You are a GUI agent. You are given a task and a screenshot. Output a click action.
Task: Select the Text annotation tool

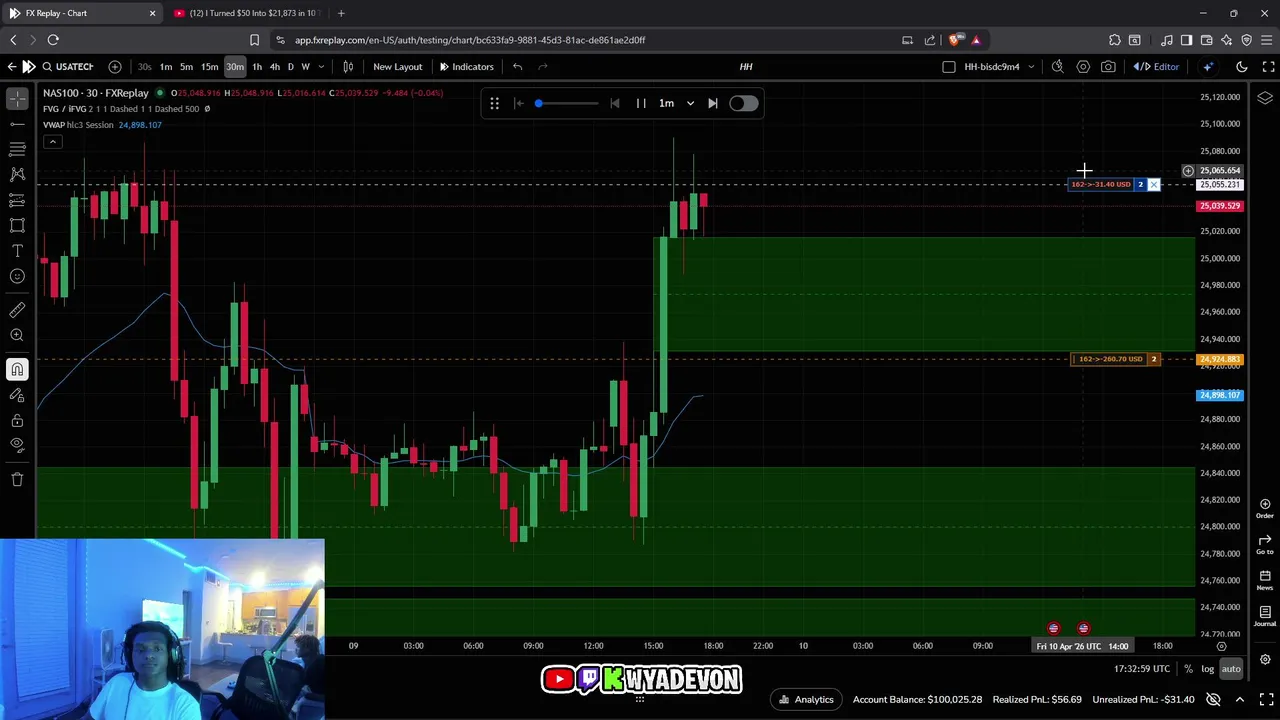pos(17,251)
